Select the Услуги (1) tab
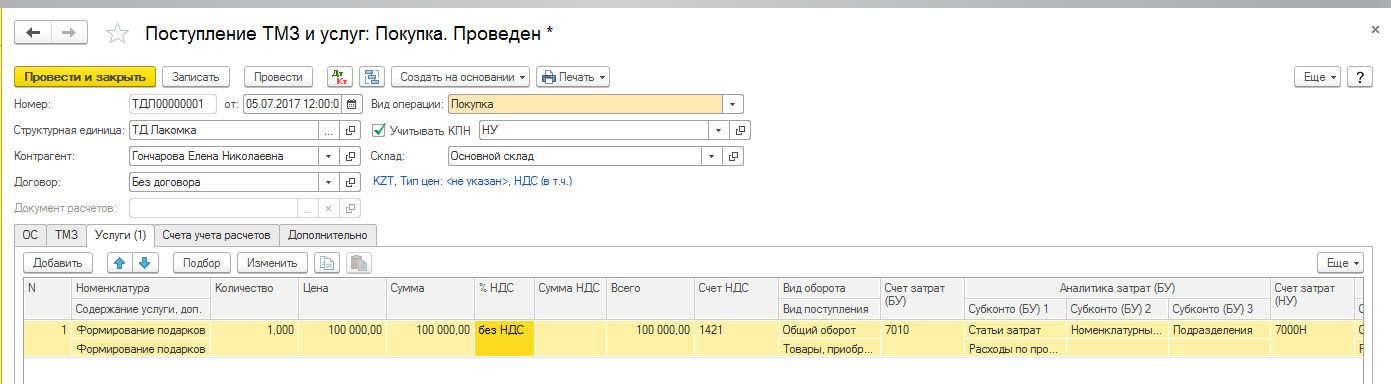 [x=120, y=235]
